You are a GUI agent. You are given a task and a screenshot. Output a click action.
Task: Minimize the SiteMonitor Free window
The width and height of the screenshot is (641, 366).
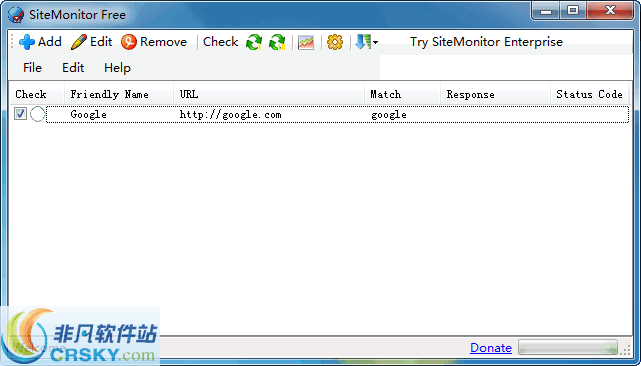click(546, 11)
